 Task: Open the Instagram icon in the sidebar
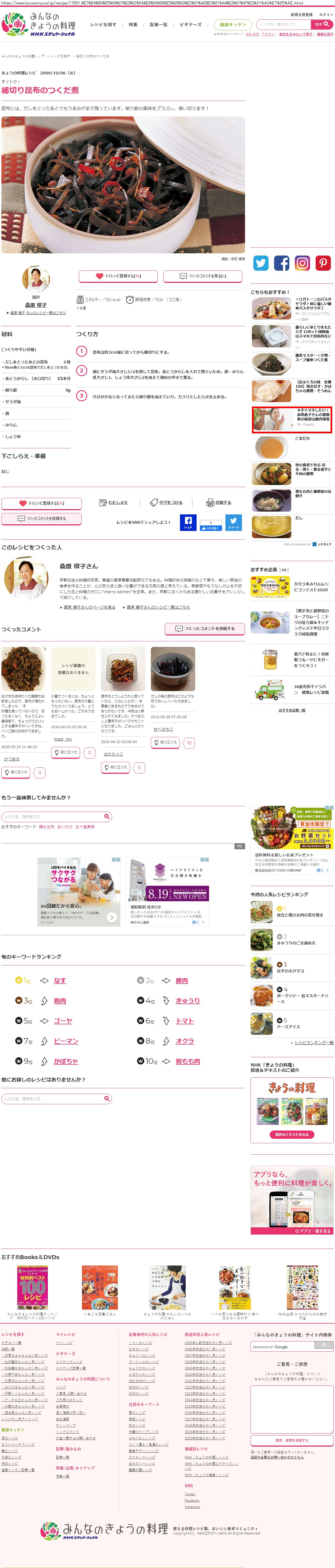click(x=302, y=263)
